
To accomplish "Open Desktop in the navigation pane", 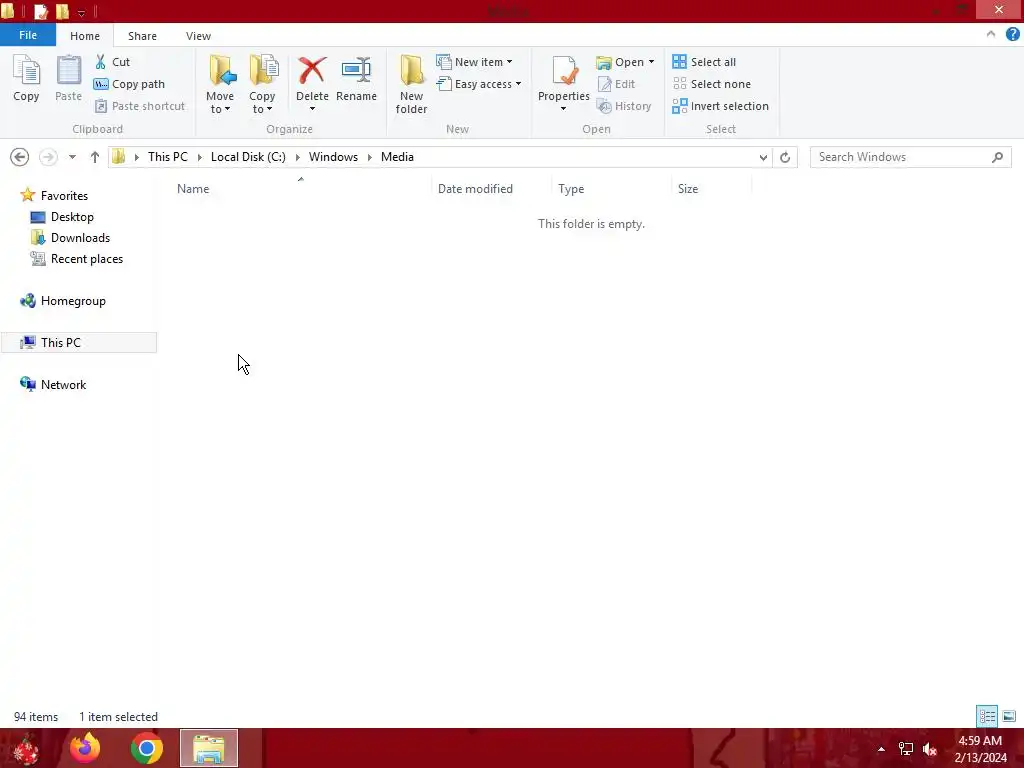I will [62, 217].
